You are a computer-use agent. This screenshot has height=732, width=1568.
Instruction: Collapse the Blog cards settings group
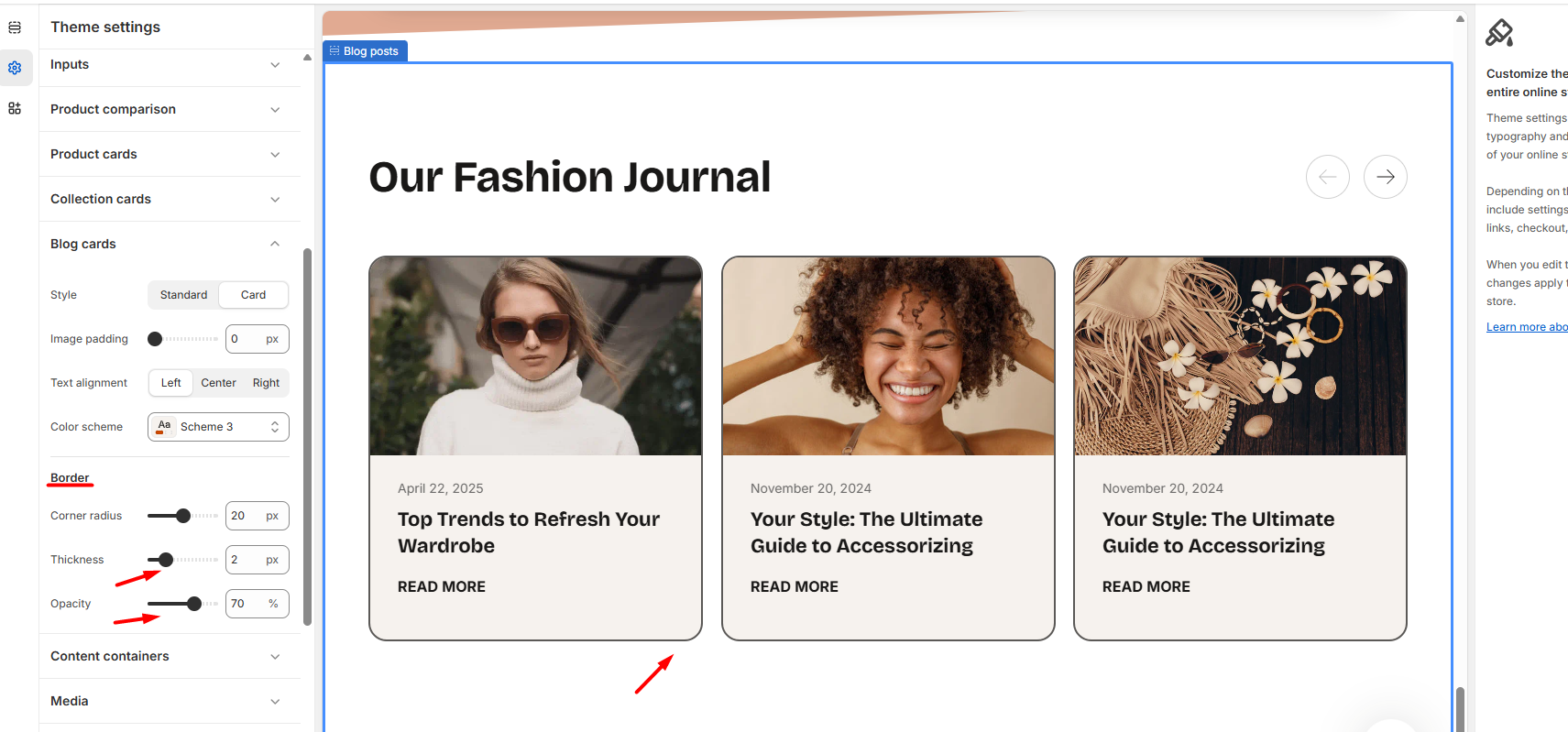pyautogui.click(x=170, y=244)
